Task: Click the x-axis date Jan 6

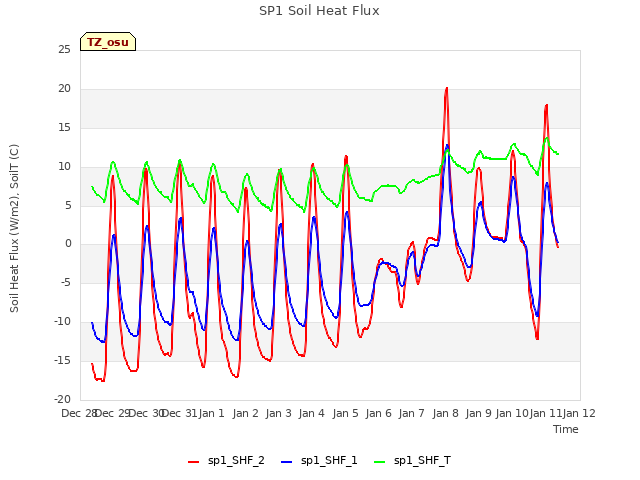Action: pyautogui.click(x=378, y=413)
